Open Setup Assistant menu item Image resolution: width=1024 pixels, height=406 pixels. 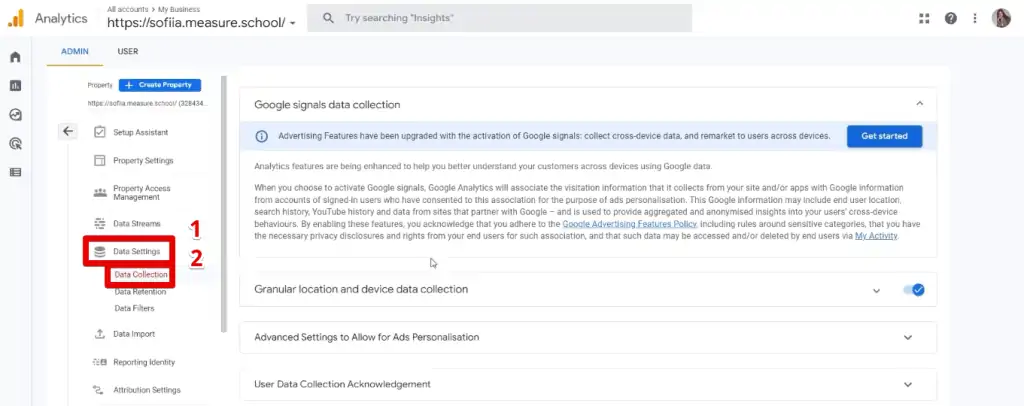[x=140, y=132]
